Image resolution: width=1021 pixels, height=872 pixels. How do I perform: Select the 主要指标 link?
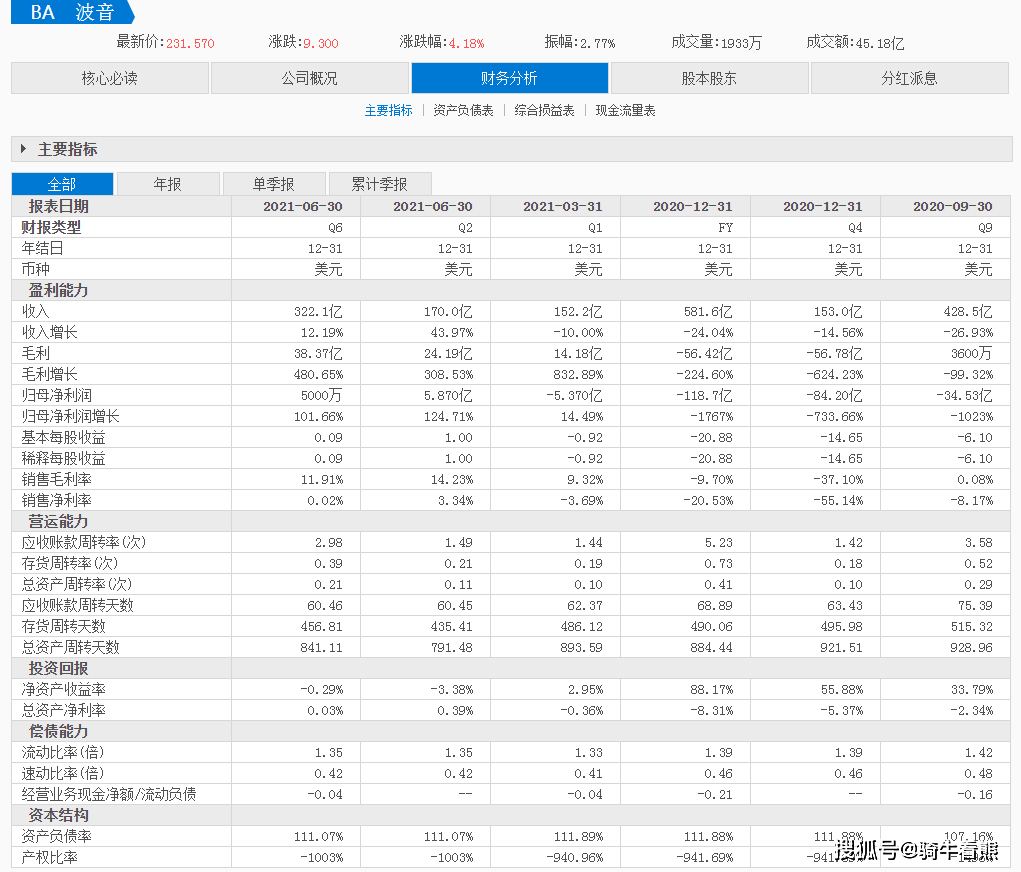(x=389, y=110)
